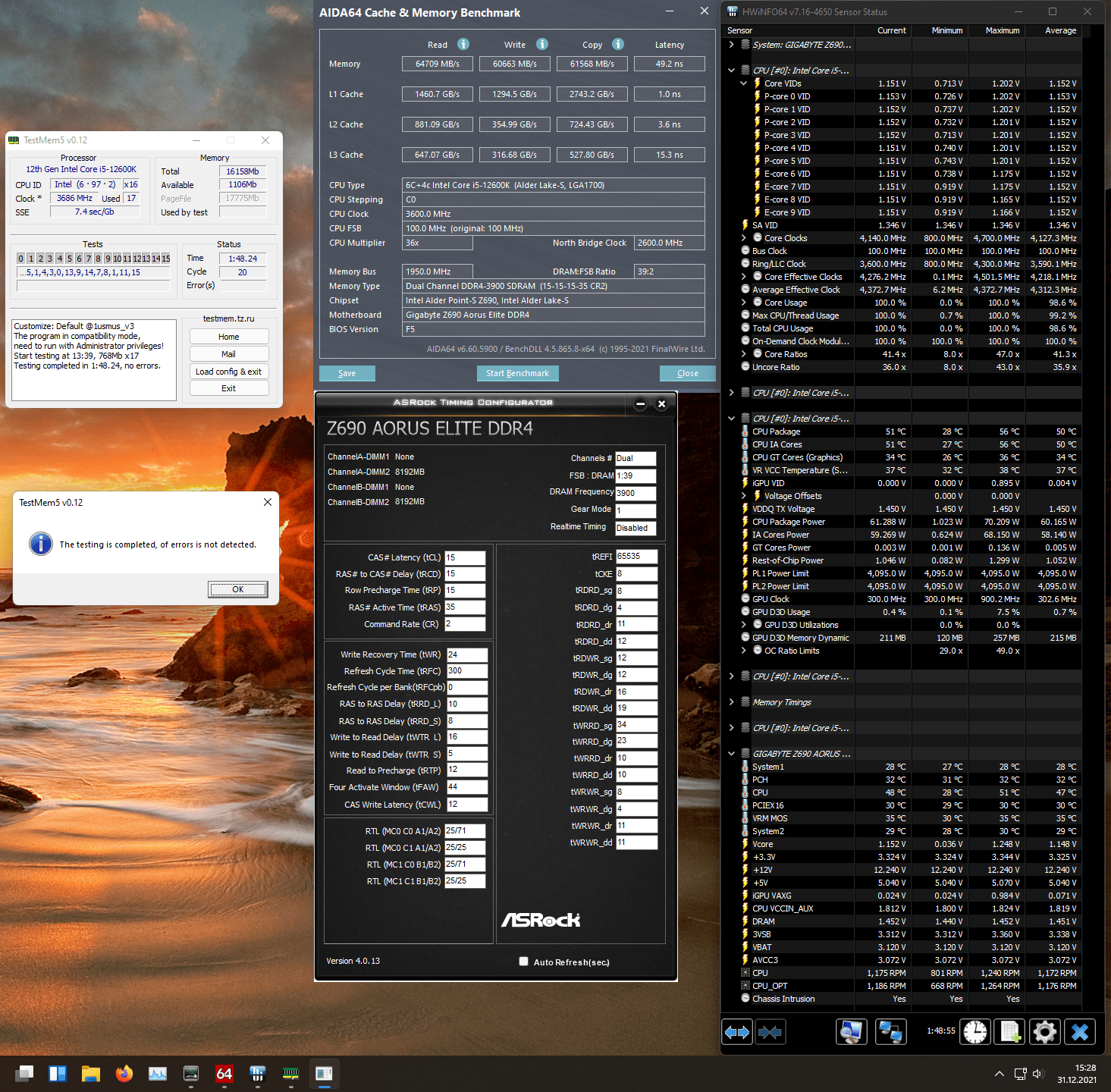
Task: Click info icon next to AIDA64 Copy
Action: (x=618, y=44)
